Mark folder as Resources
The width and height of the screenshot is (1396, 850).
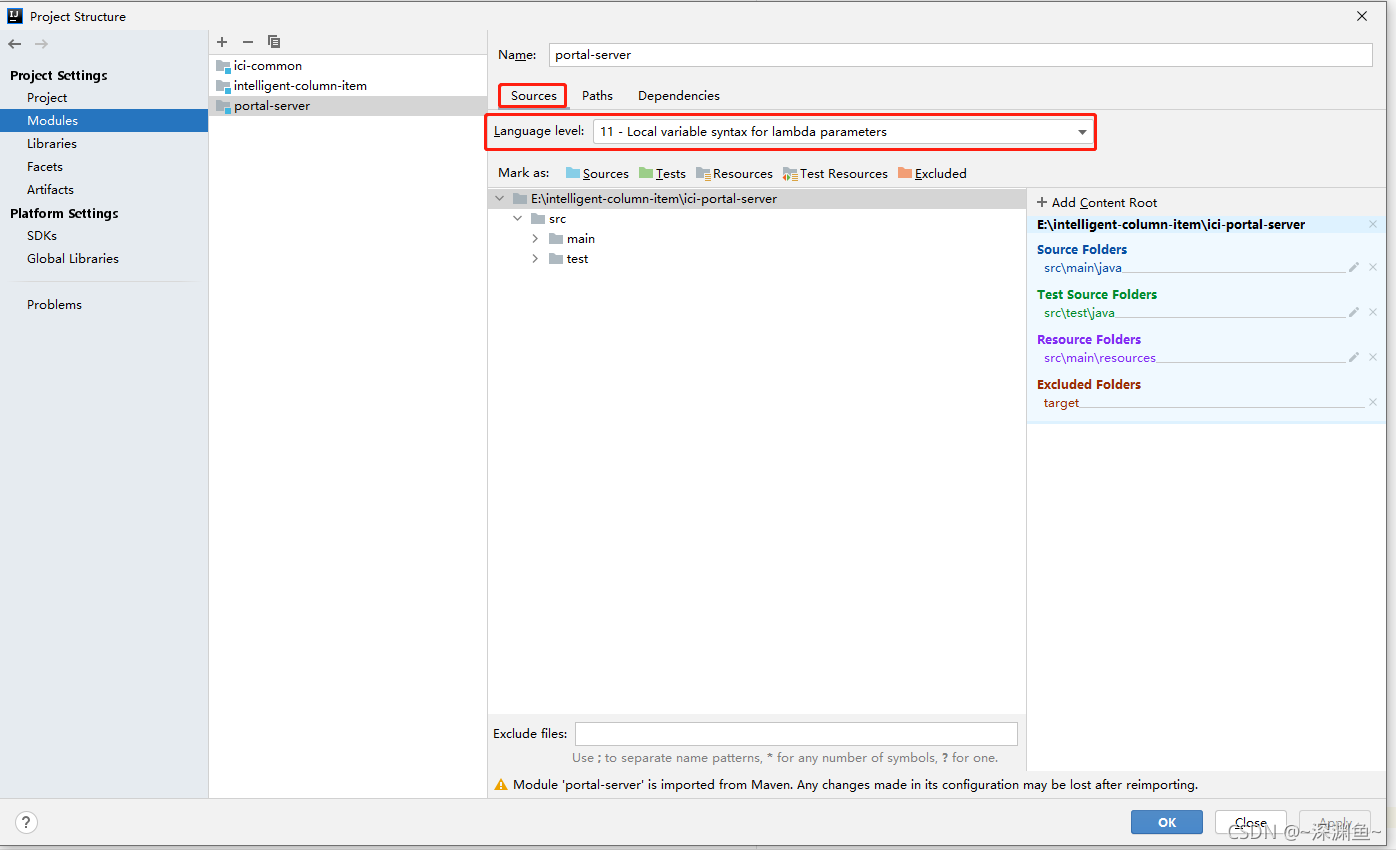[x=734, y=173]
